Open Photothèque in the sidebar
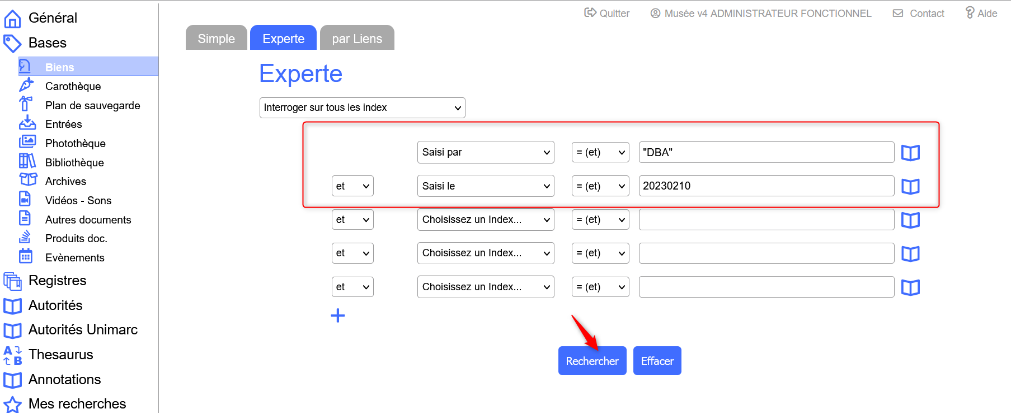Viewport: 1011px width, 413px height. point(74,143)
